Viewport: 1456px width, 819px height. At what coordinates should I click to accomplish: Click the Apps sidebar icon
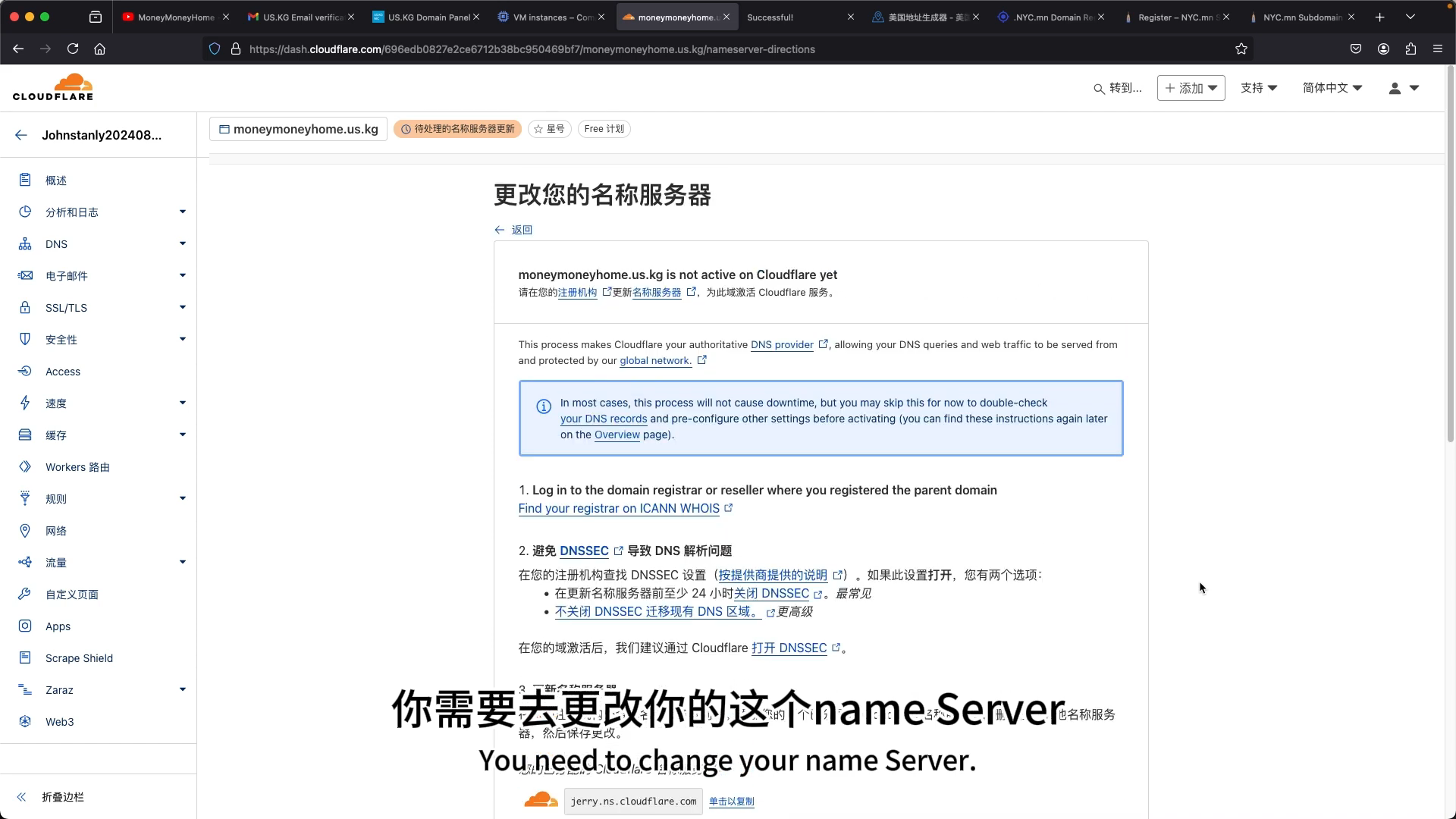(x=25, y=626)
